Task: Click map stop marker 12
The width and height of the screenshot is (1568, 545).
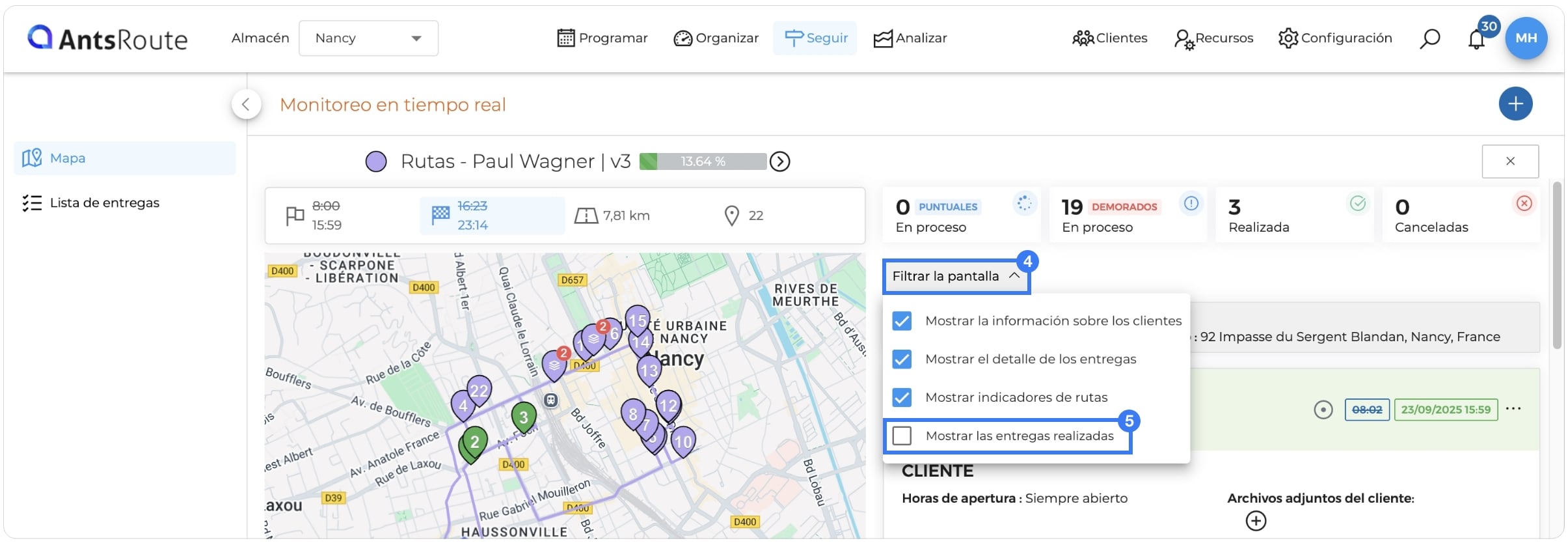Action: tap(669, 406)
